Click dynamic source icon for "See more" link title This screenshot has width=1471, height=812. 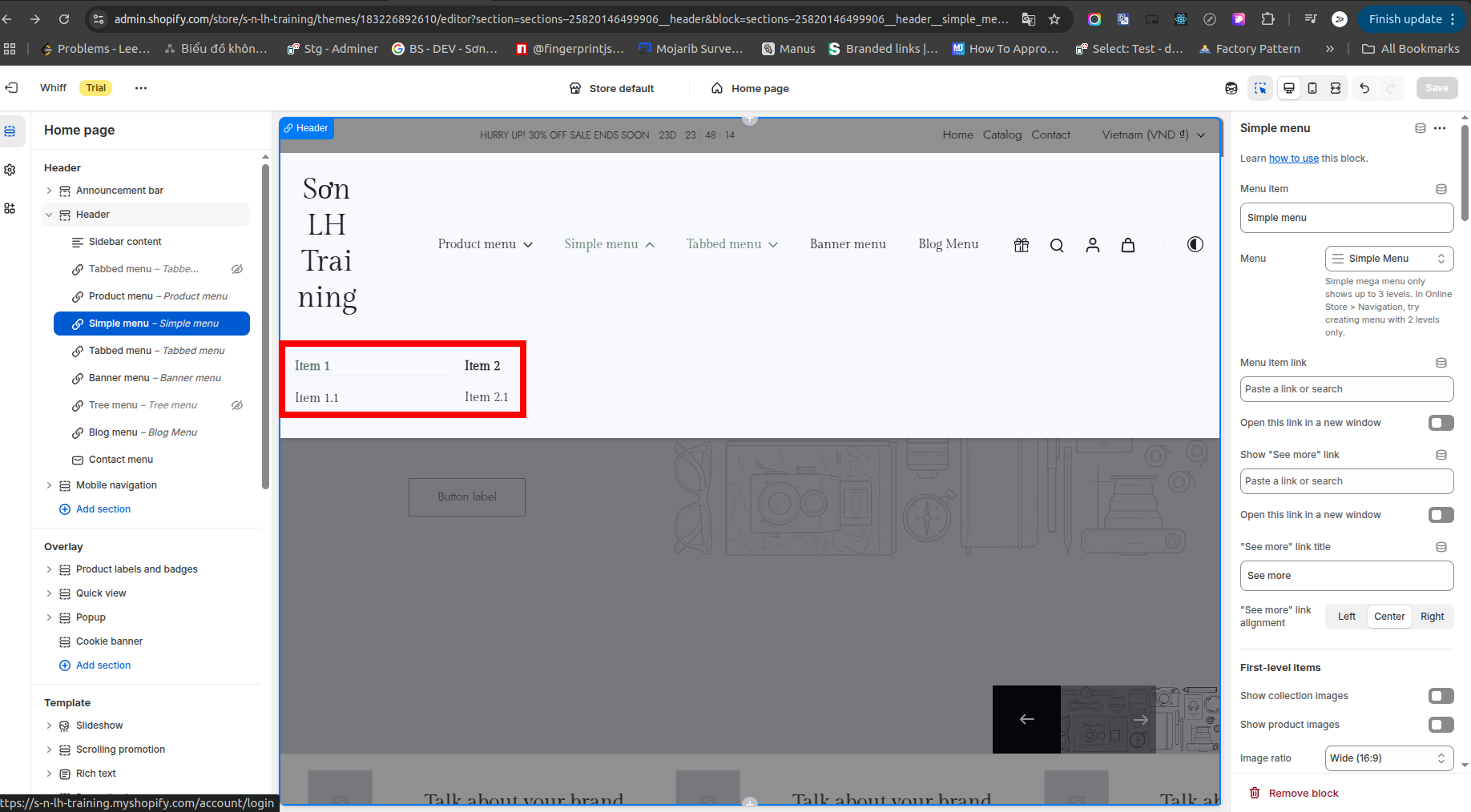(1441, 547)
